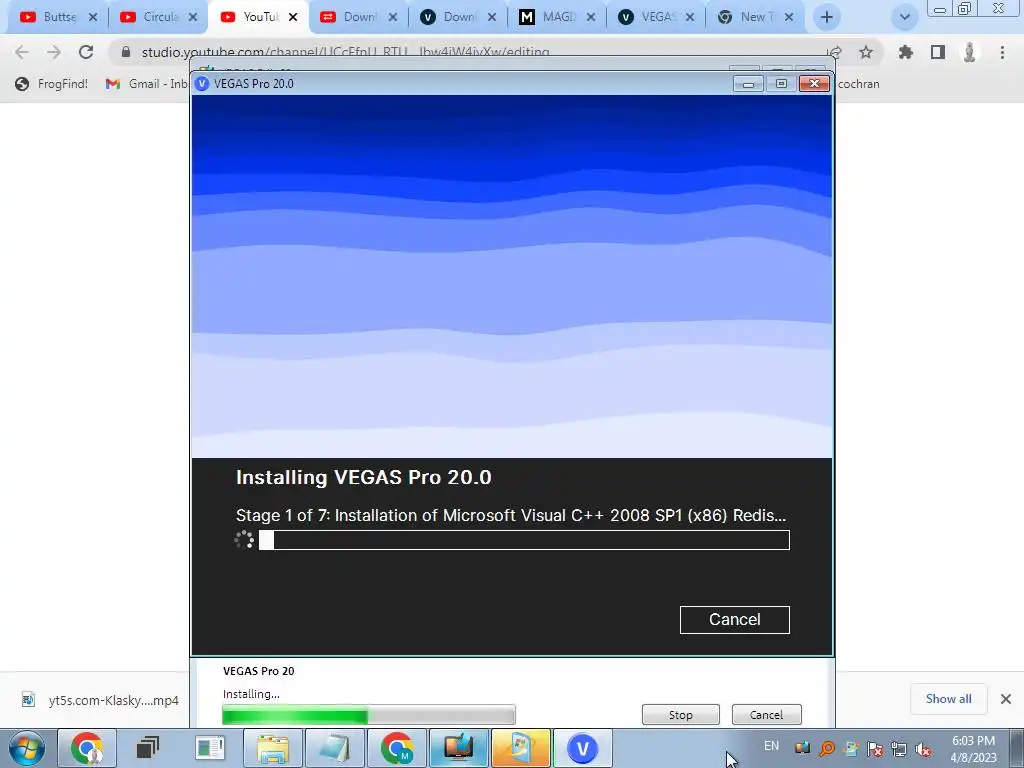
Task: Open the muted volume tray icon
Action: 923,749
